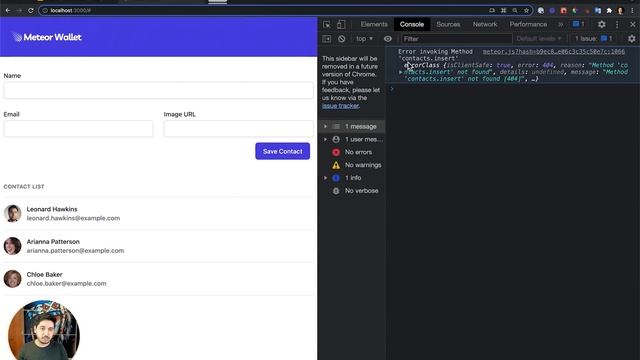Open the Network tab

(485, 24)
